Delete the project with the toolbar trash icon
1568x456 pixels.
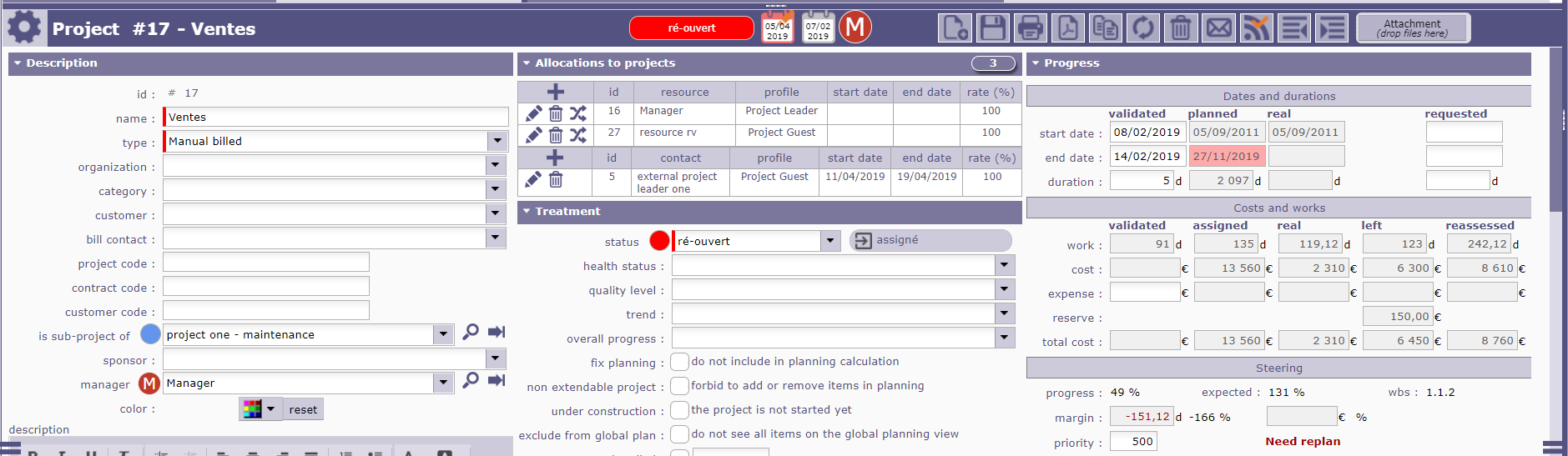(x=1180, y=28)
